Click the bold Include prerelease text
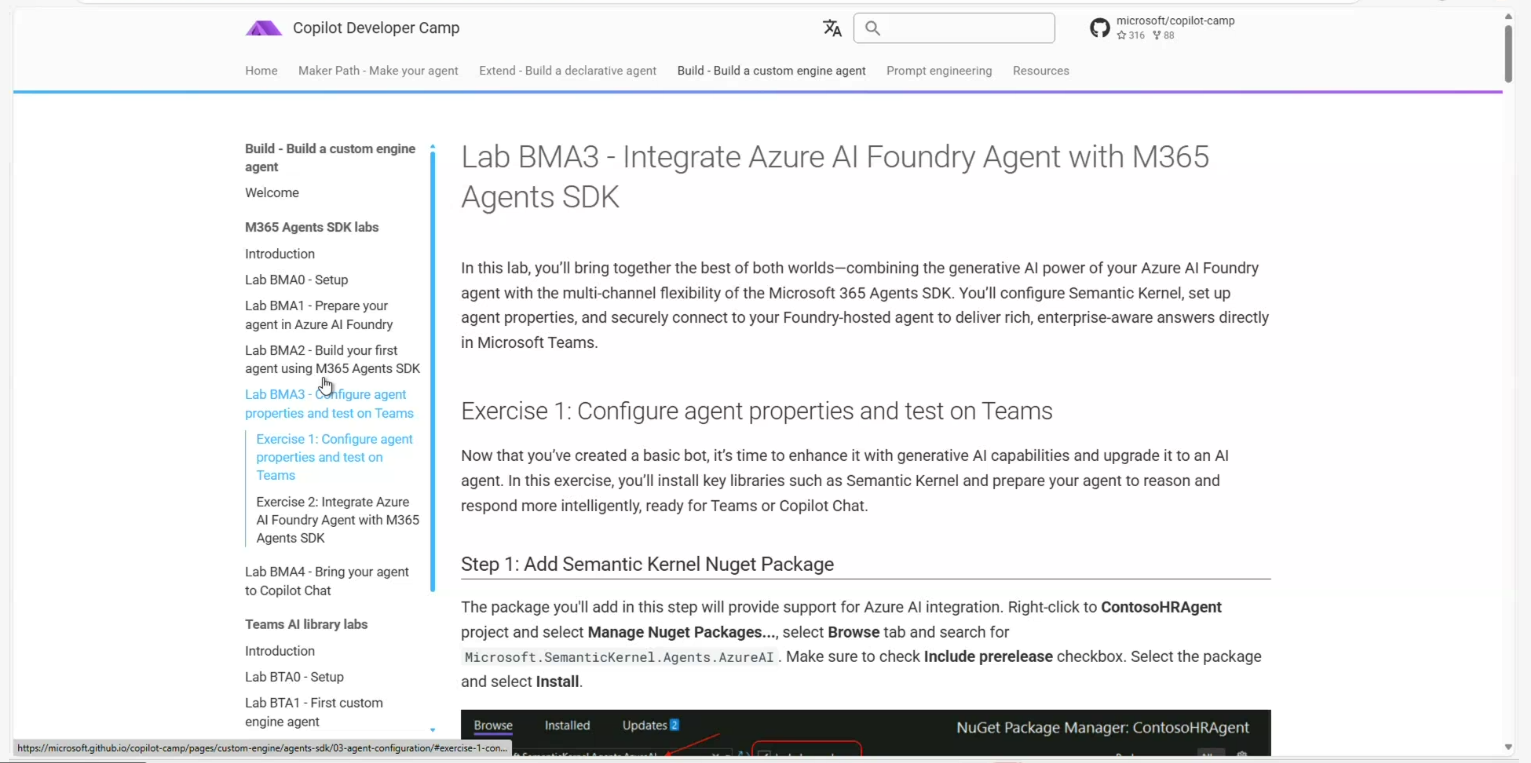1531x763 pixels. [988, 657]
